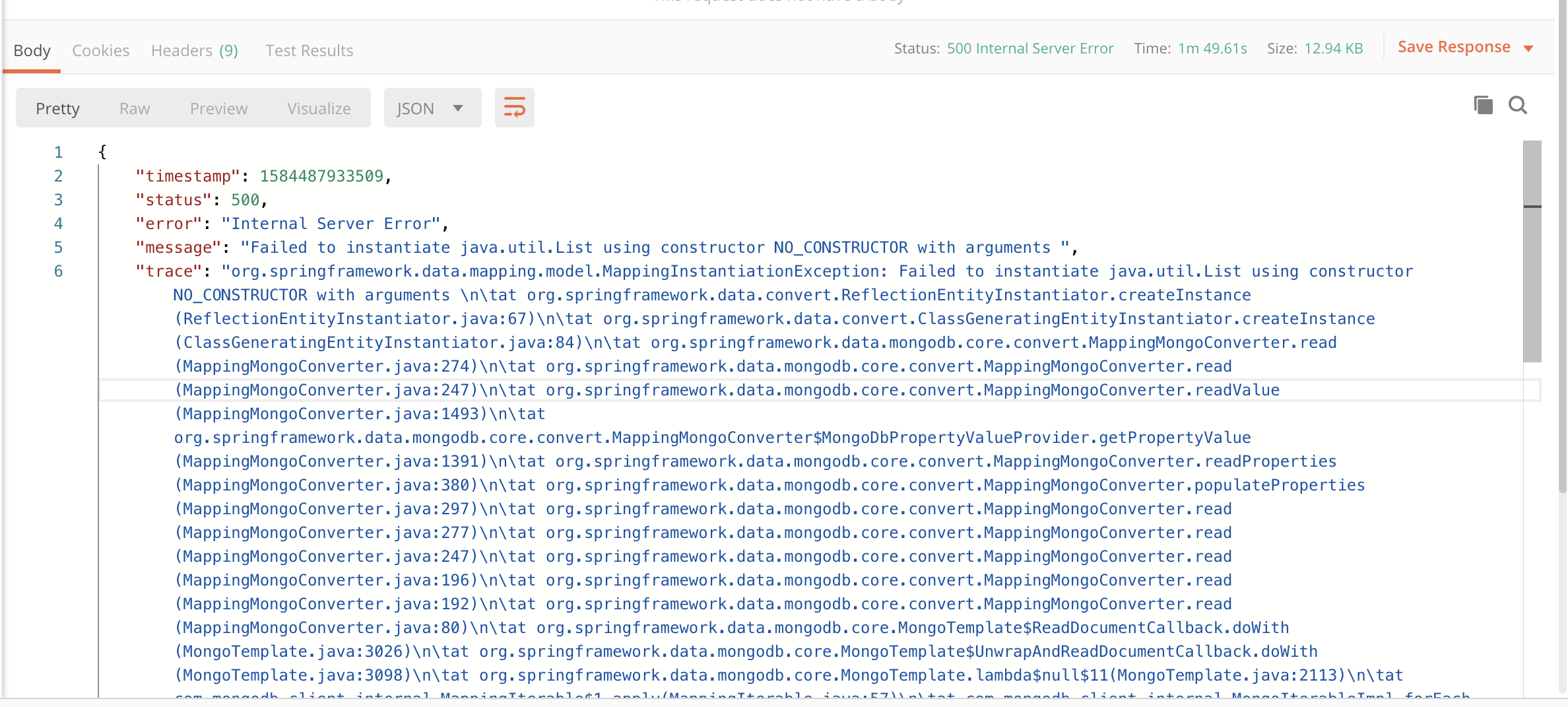Select the Headers (9) tab
The image size is (1568, 707).
tap(194, 50)
